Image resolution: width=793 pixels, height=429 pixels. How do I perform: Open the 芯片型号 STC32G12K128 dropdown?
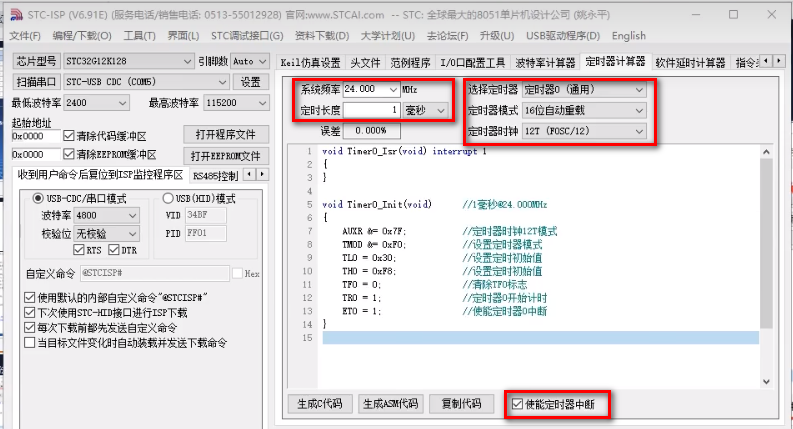point(128,61)
